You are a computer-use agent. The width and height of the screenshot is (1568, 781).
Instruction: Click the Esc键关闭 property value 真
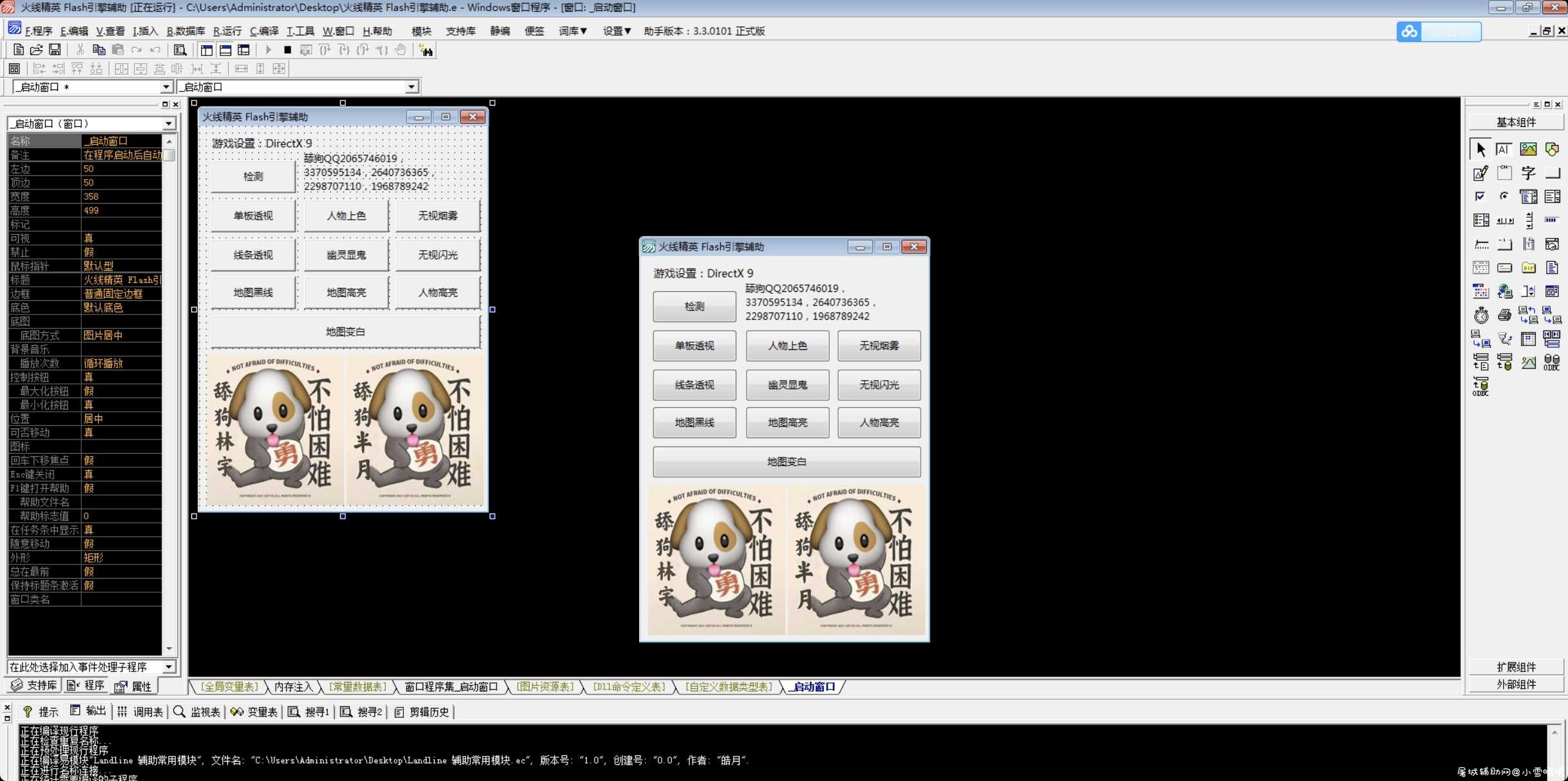(121, 474)
